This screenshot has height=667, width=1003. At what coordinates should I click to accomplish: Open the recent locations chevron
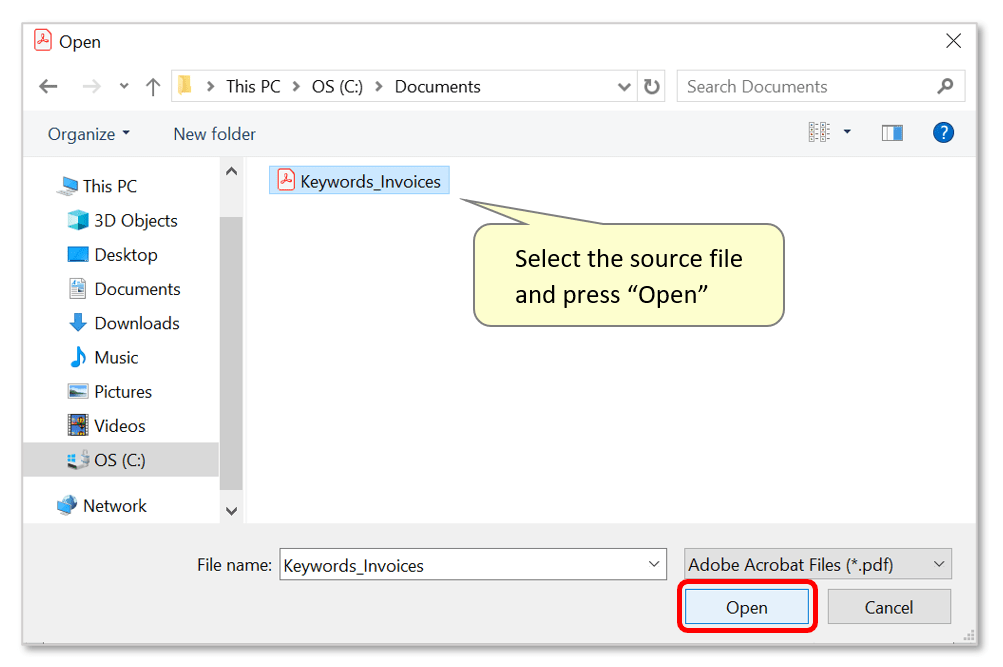(124, 86)
